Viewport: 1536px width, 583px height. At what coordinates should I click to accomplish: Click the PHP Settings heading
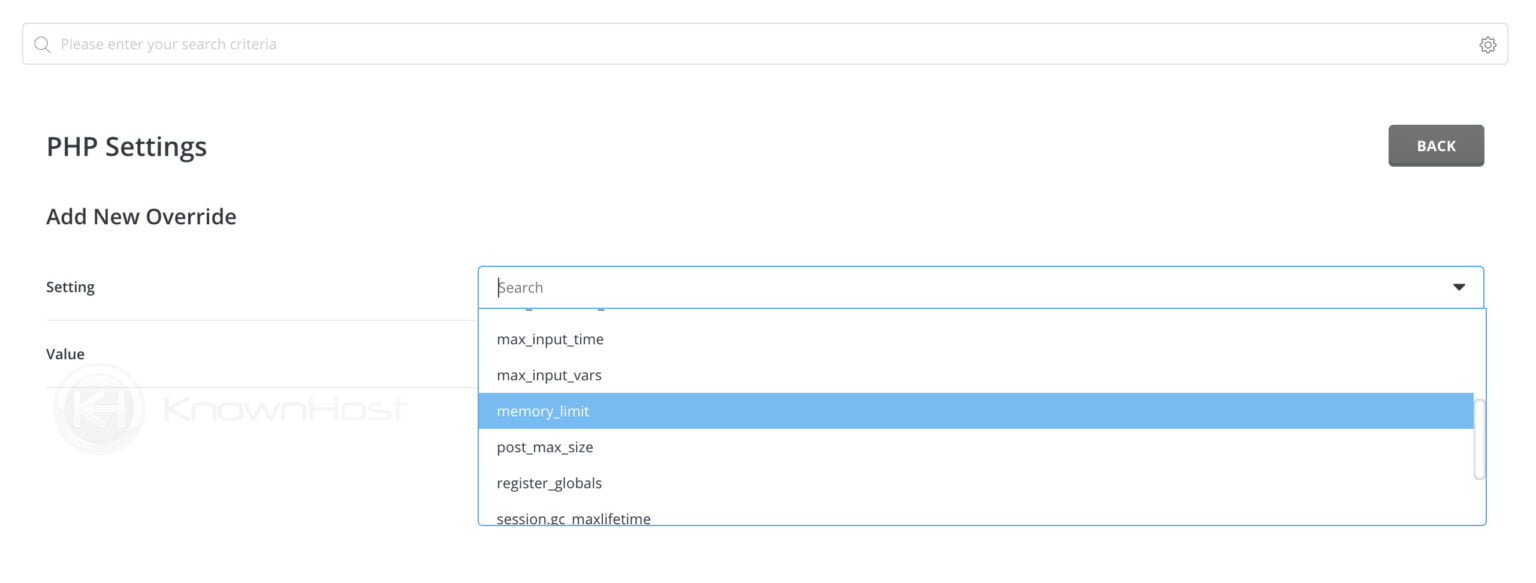(x=126, y=146)
